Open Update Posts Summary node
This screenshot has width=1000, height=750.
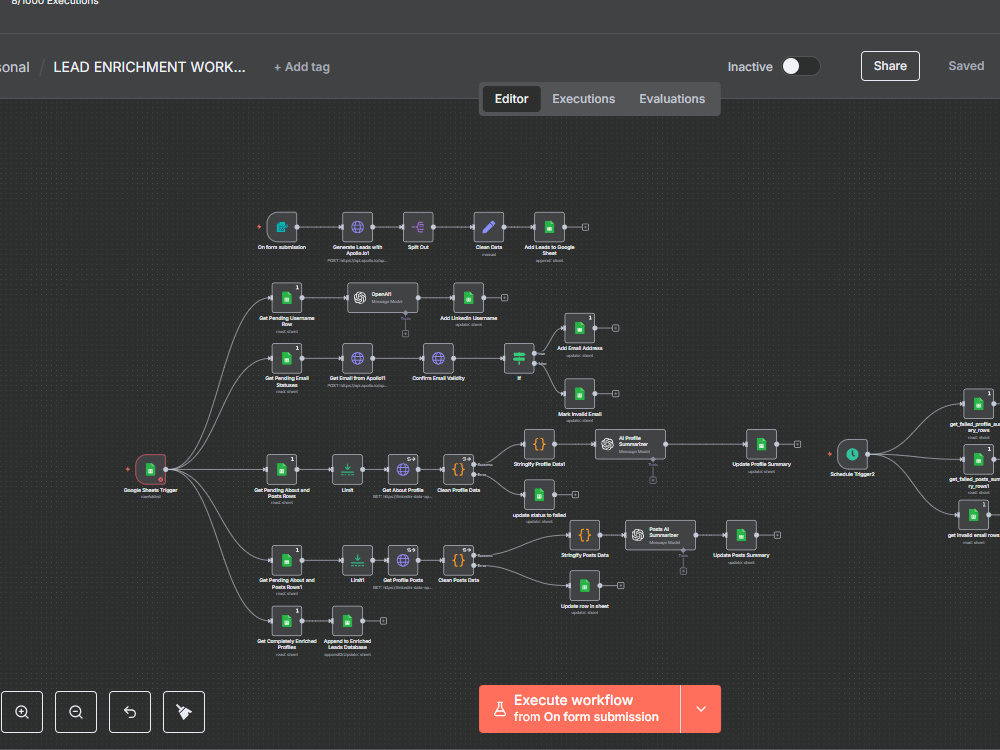(x=741, y=535)
